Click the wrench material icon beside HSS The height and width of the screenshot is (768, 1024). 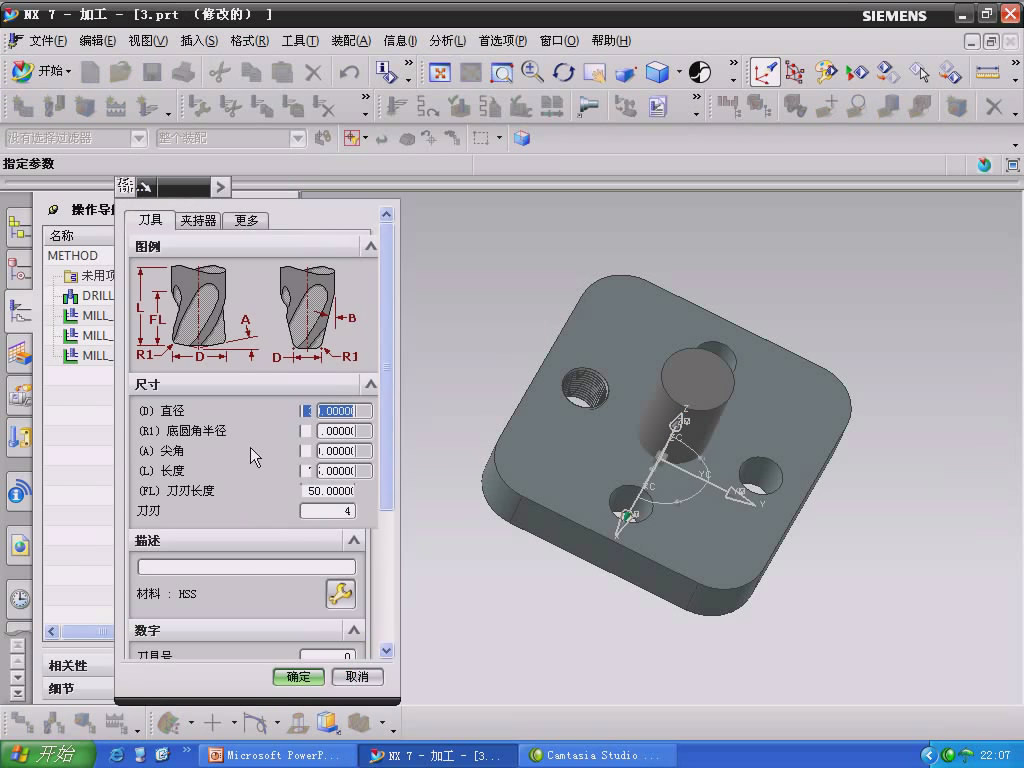(340, 594)
